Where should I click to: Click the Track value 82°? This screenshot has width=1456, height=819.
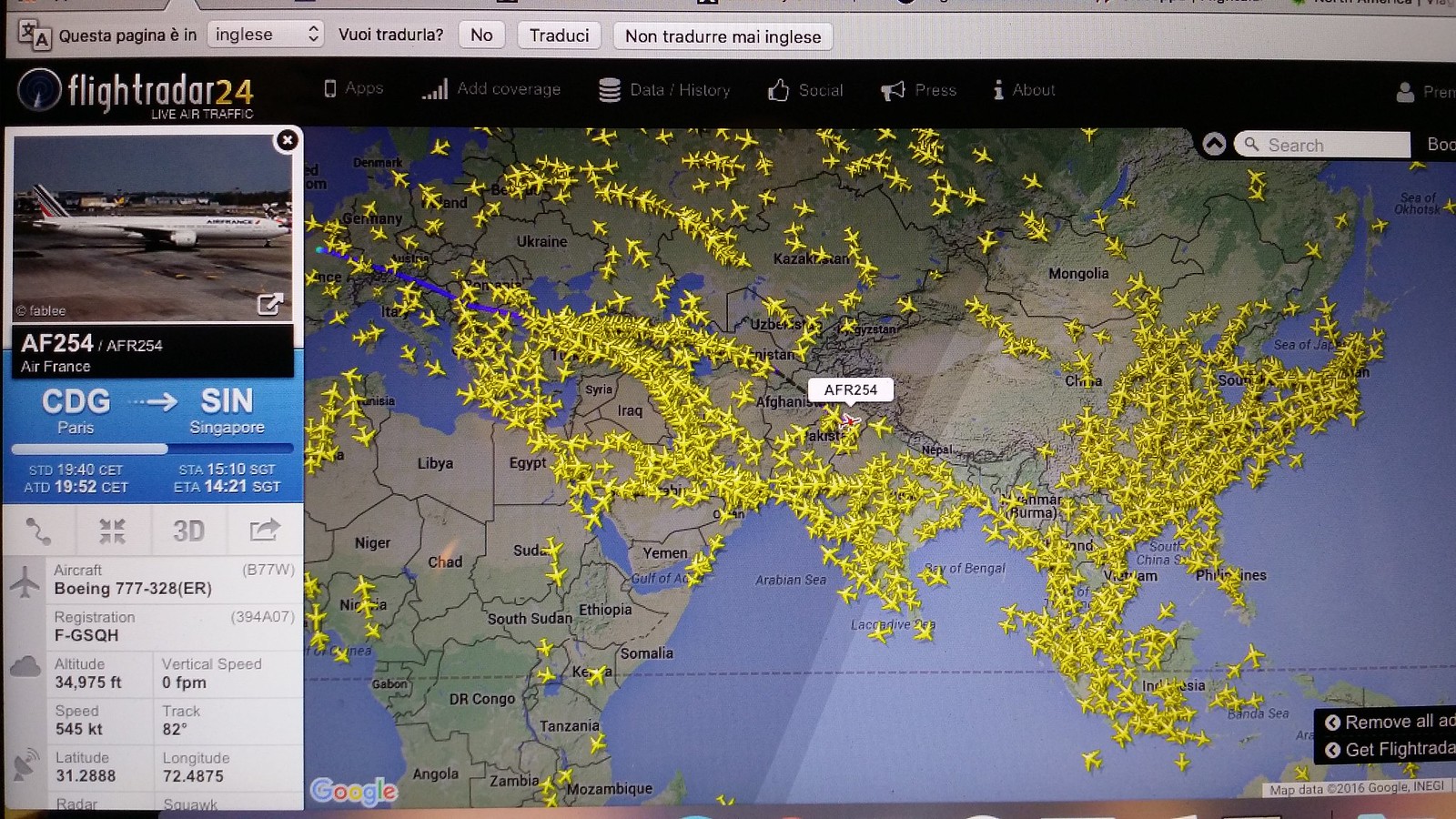[175, 729]
